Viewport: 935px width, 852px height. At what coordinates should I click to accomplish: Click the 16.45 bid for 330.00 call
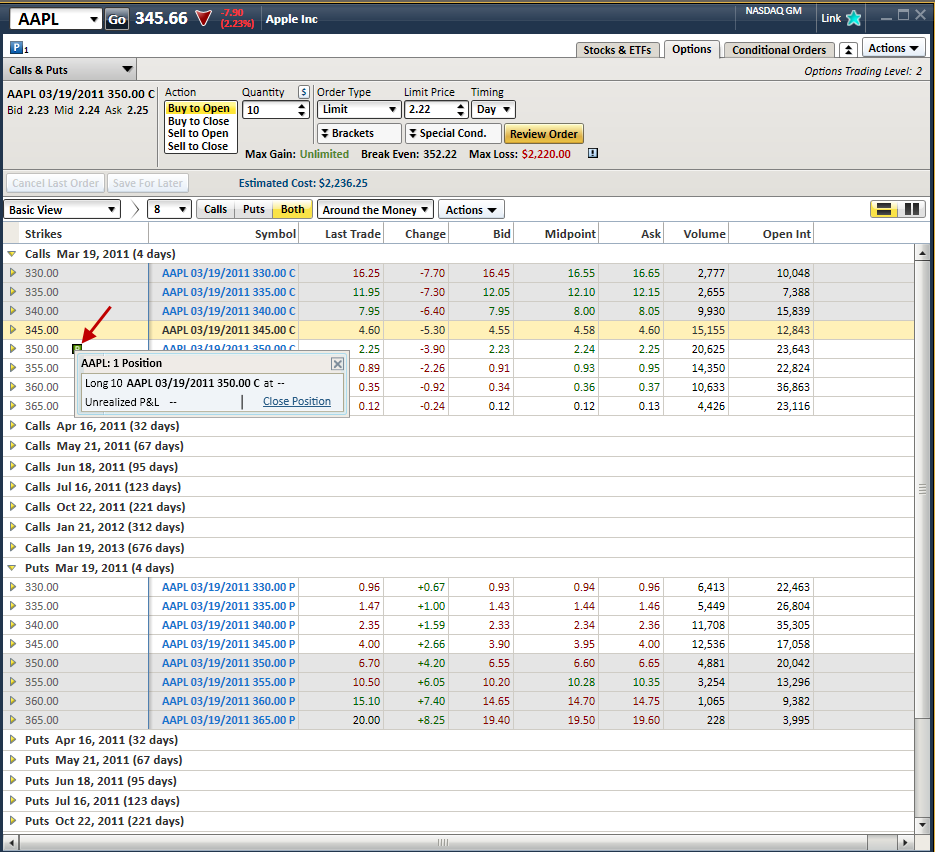[x=496, y=273]
